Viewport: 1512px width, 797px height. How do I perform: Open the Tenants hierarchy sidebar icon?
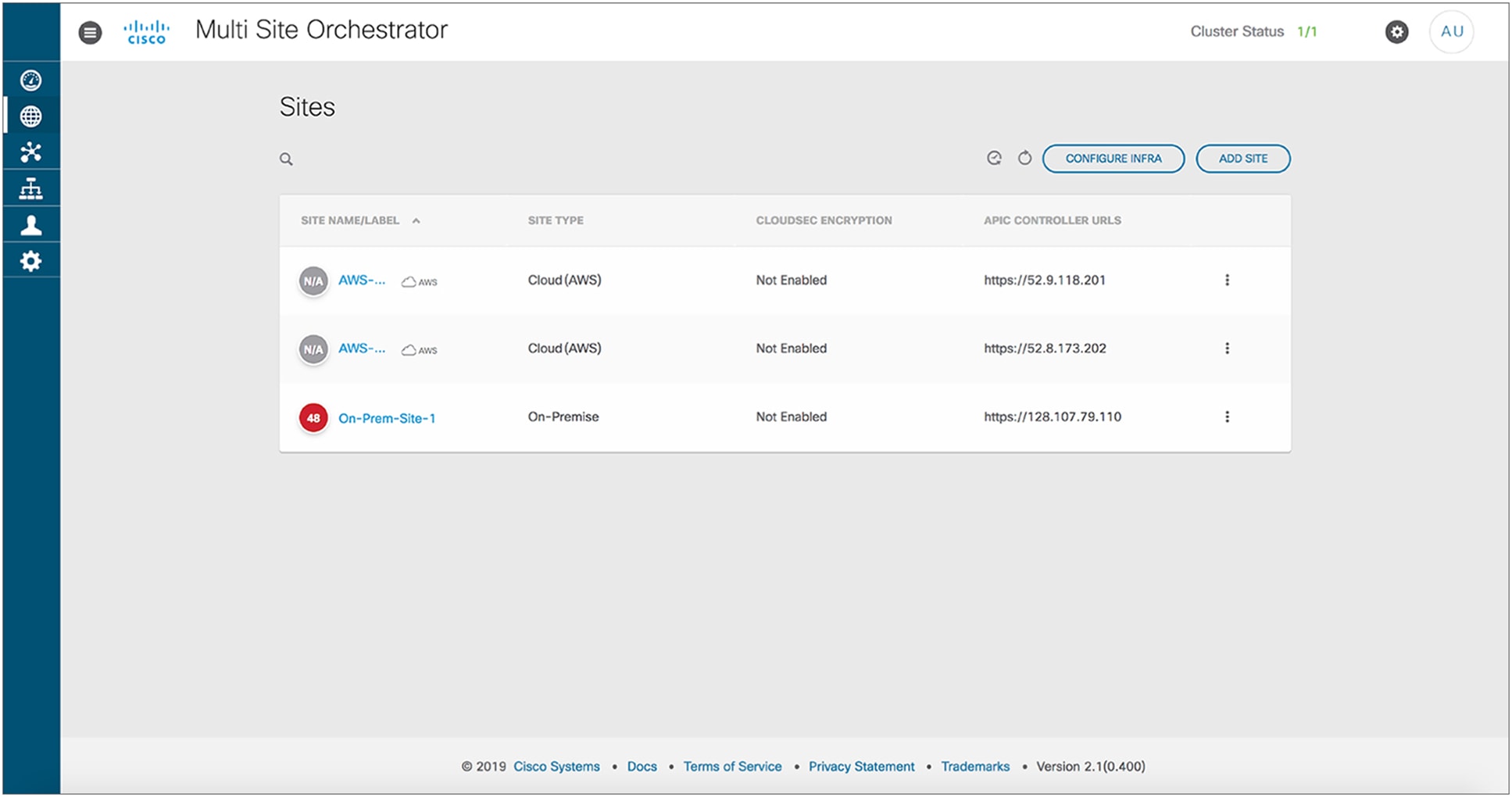[31, 188]
